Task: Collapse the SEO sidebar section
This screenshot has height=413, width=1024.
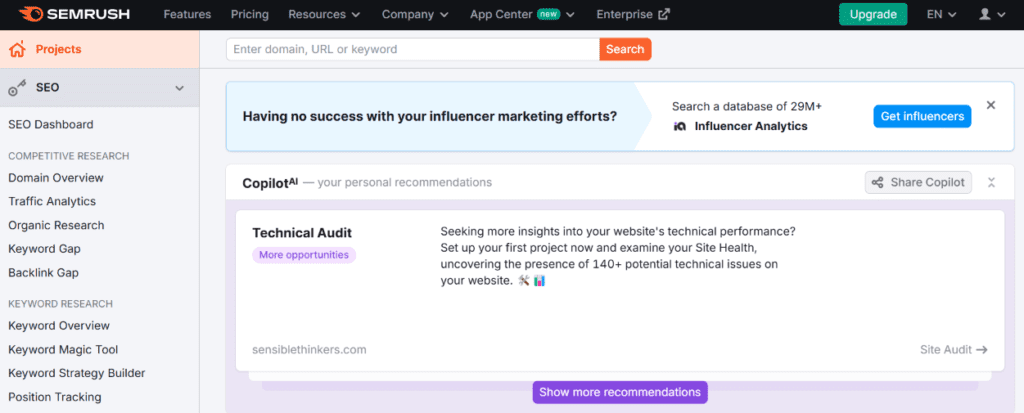Action: [180, 88]
